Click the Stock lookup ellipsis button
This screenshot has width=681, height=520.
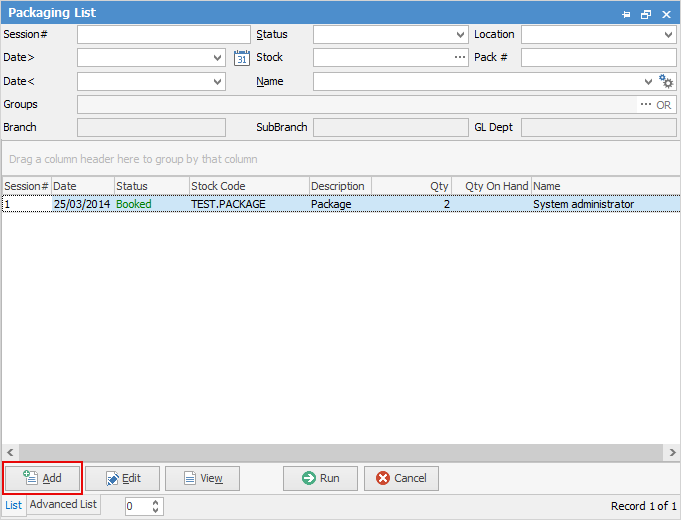click(x=460, y=57)
